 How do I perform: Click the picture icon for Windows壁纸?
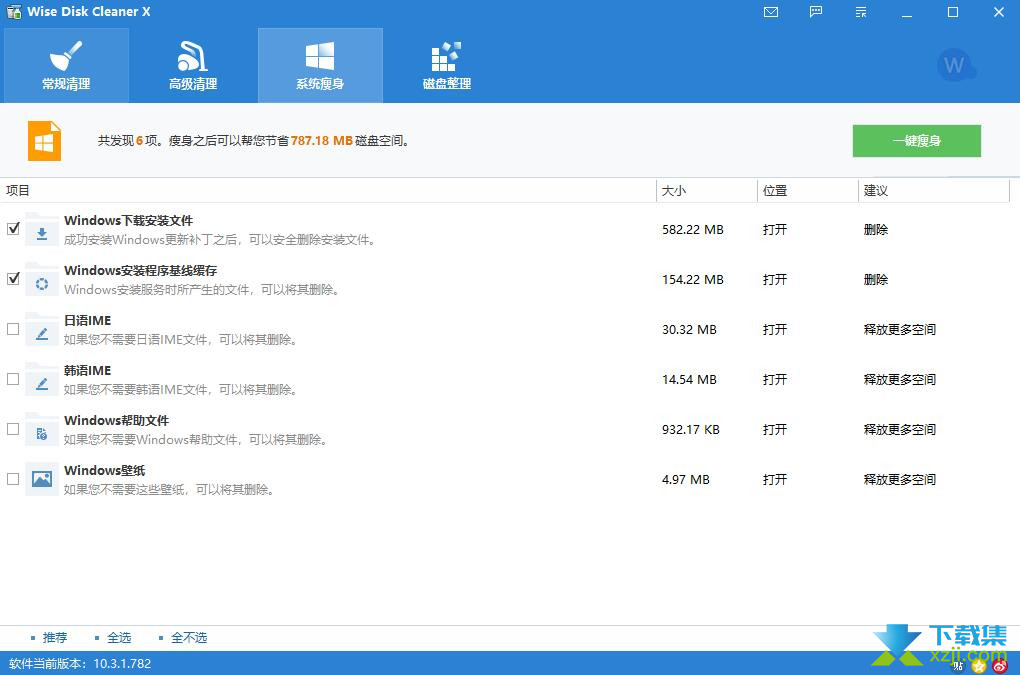[42, 479]
